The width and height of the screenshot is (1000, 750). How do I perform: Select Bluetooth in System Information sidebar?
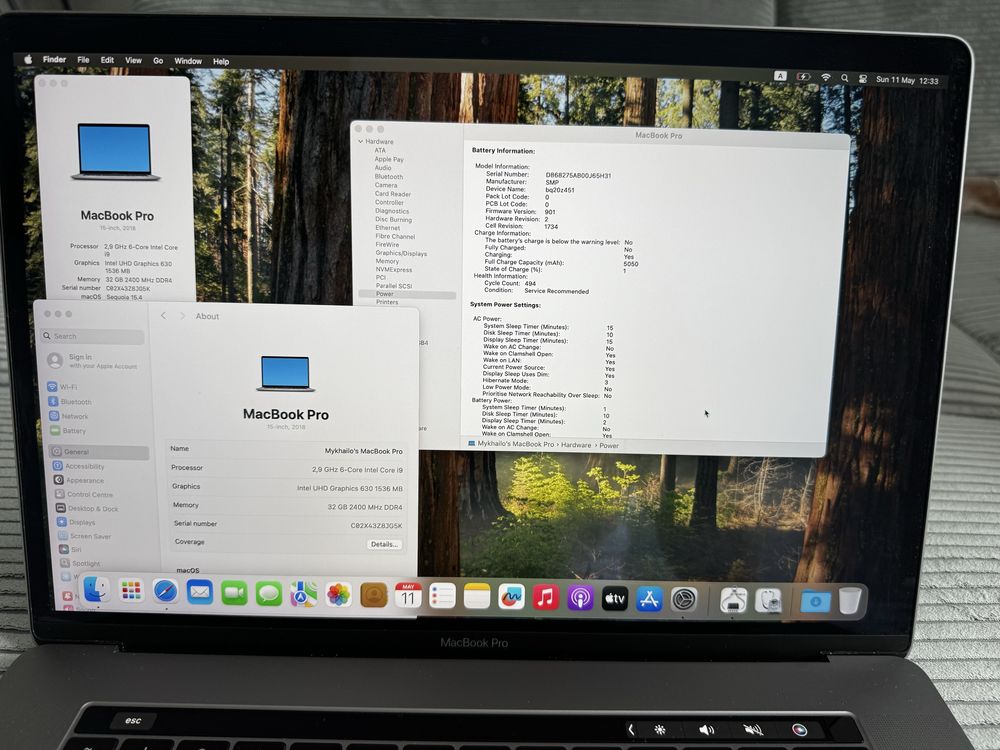tap(388, 177)
